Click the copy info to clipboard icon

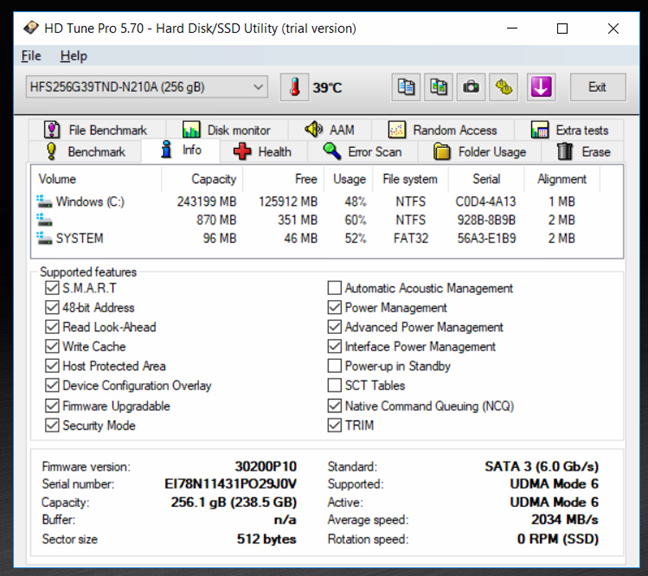coord(406,87)
